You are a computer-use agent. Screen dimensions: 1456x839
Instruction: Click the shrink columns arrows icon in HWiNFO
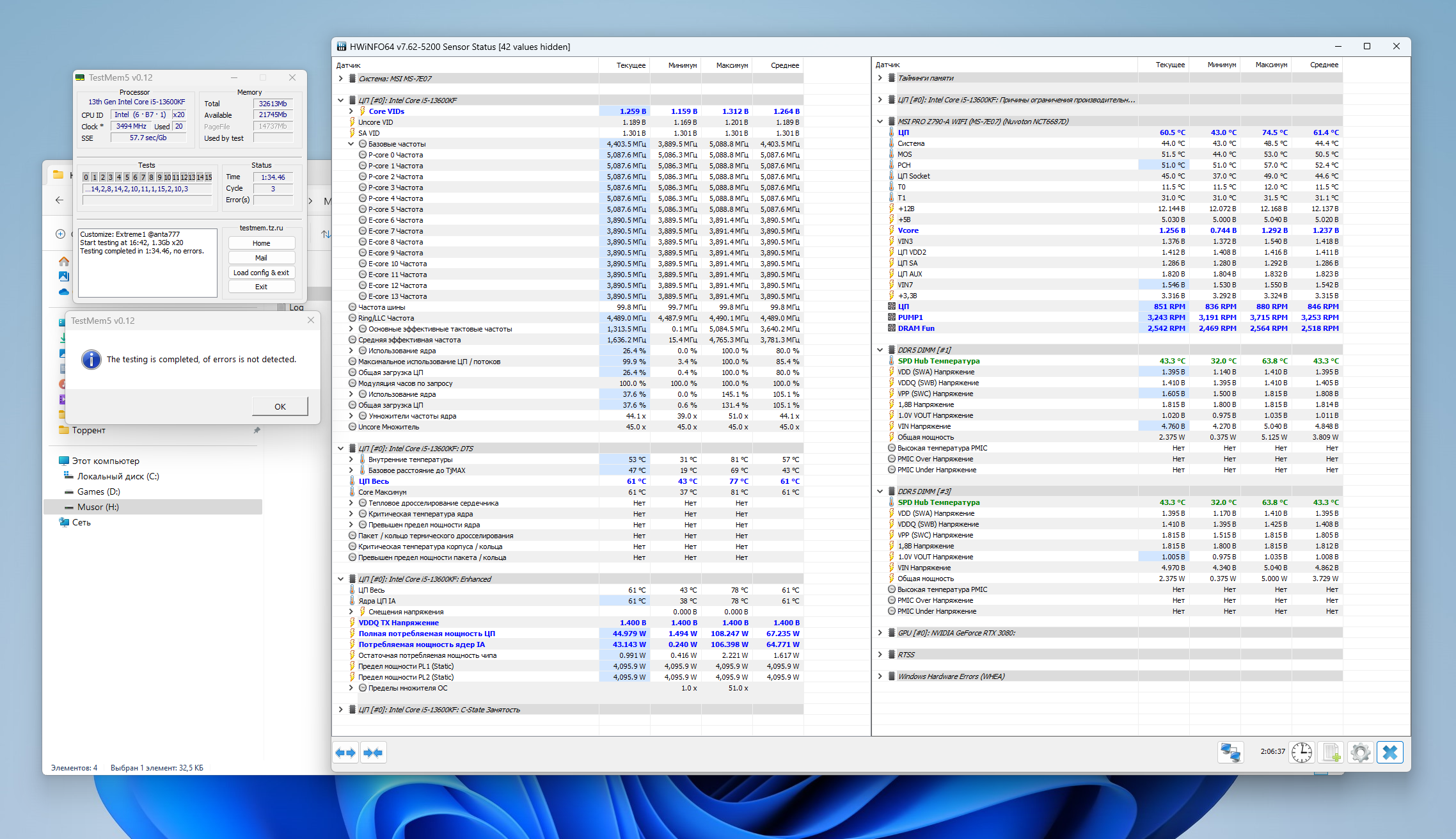[x=374, y=753]
